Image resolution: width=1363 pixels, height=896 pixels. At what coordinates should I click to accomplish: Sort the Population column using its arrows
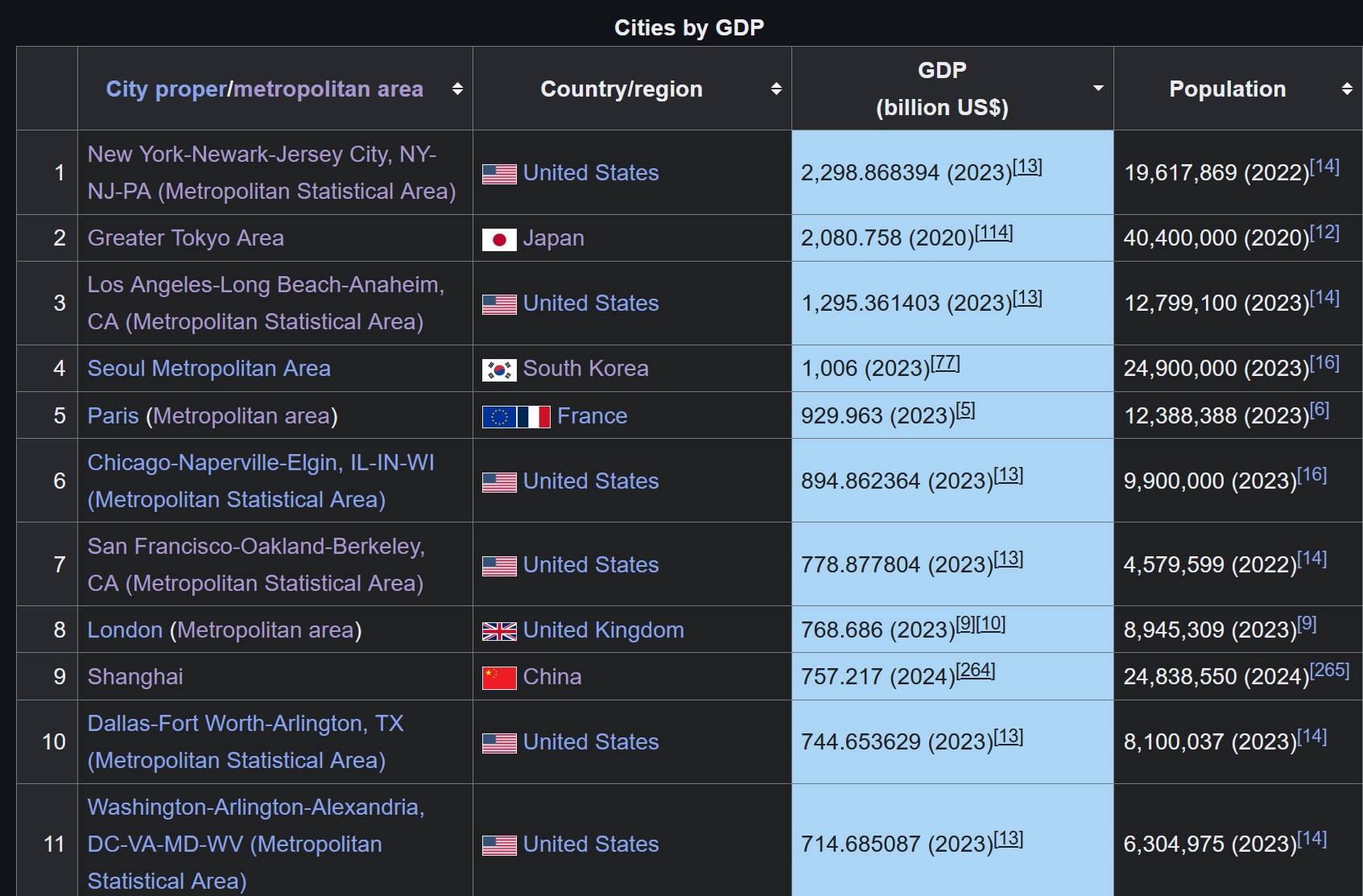tap(1347, 89)
